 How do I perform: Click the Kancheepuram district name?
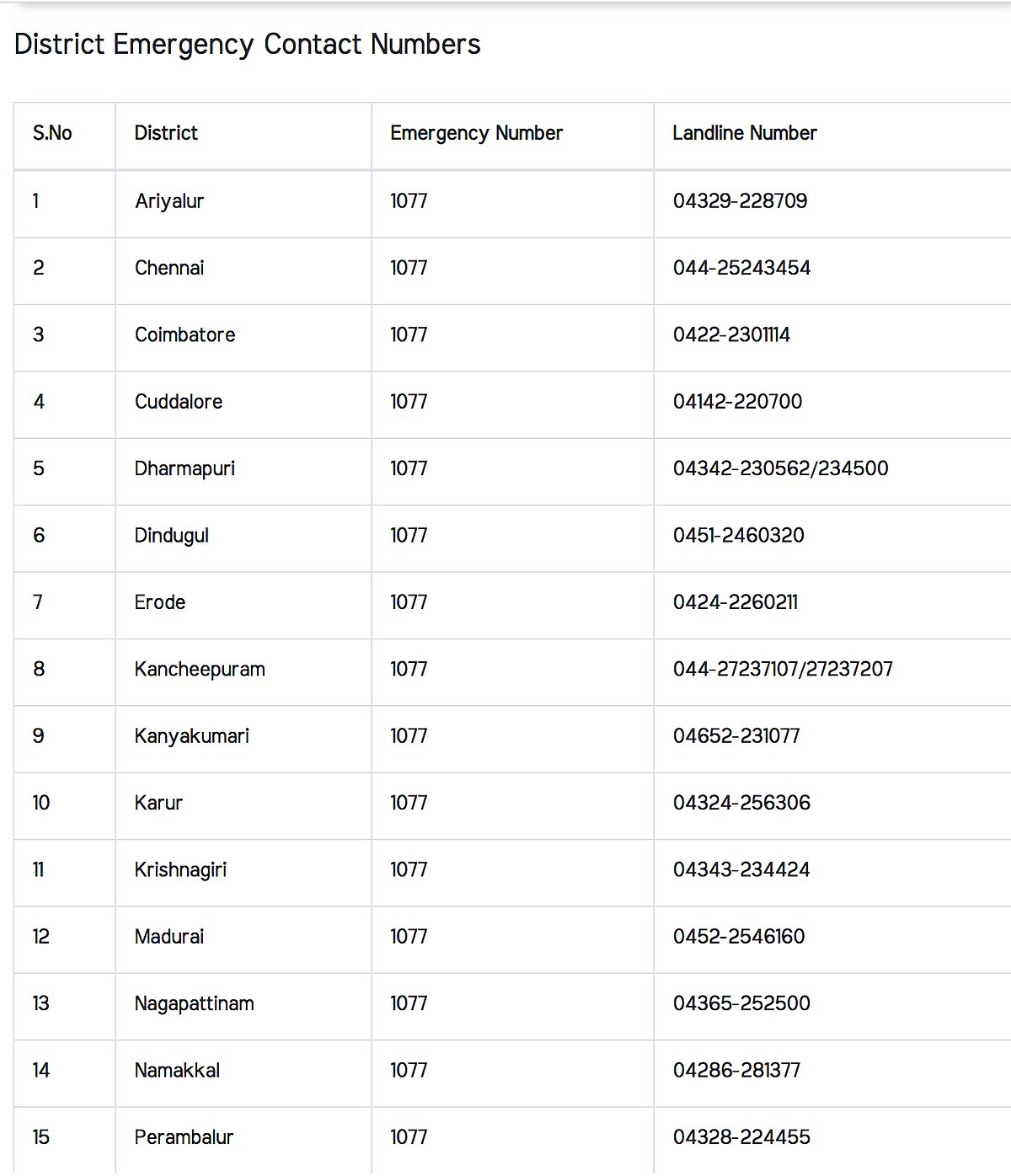[200, 670]
